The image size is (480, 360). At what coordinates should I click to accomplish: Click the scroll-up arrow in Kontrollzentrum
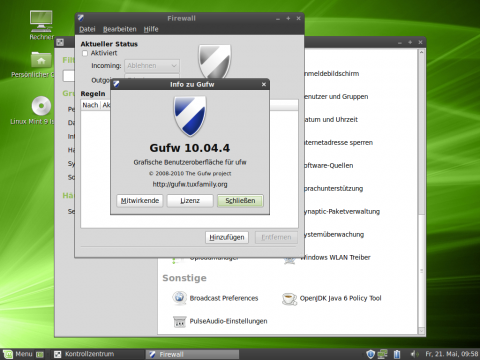coord(421,52)
